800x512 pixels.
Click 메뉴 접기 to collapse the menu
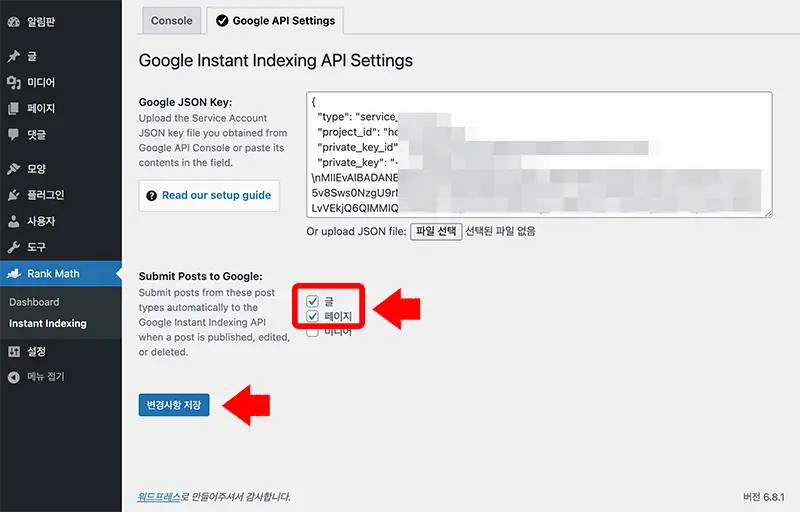(61, 377)
